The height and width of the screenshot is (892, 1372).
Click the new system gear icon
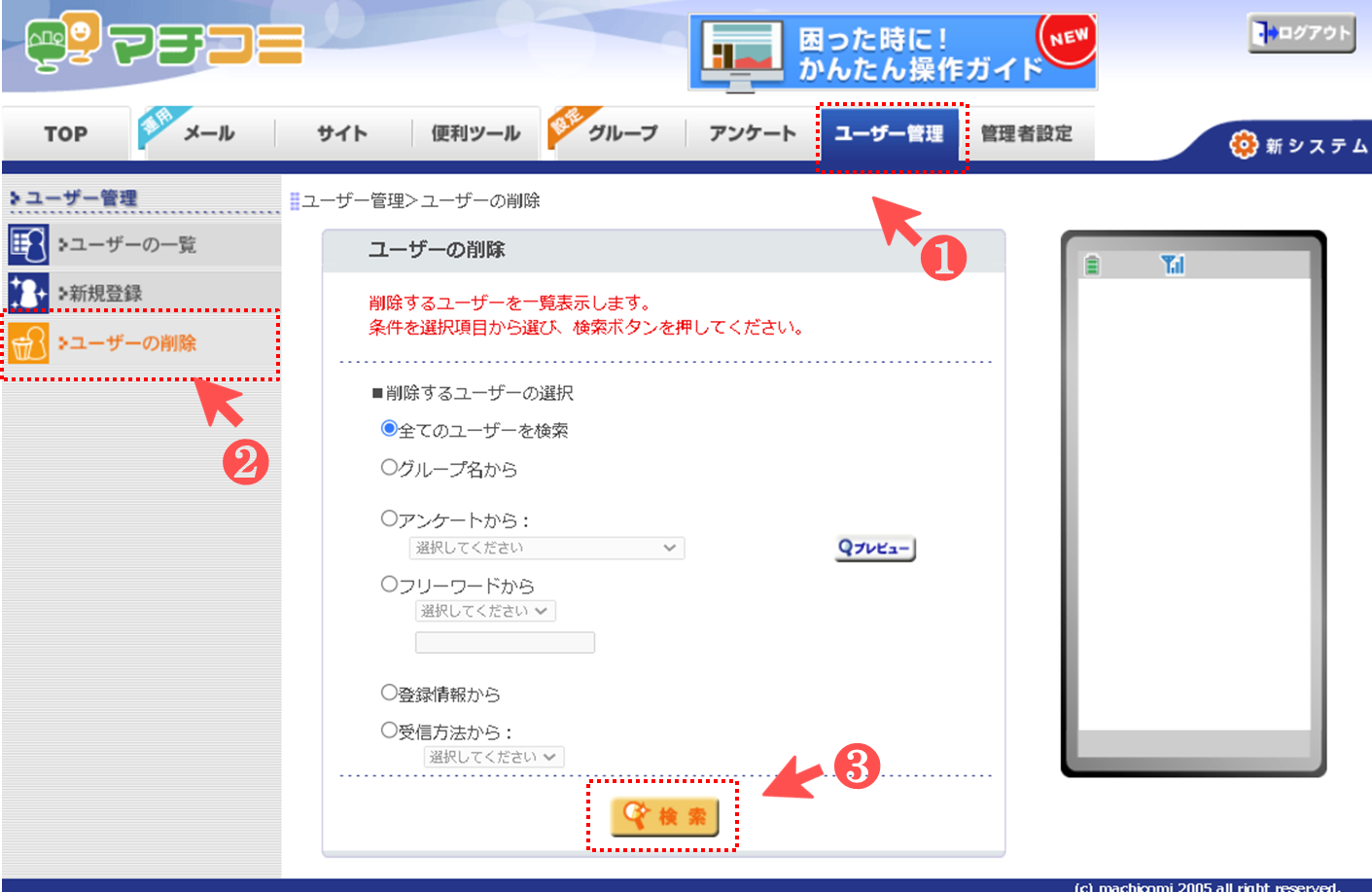coord(1243,145)
